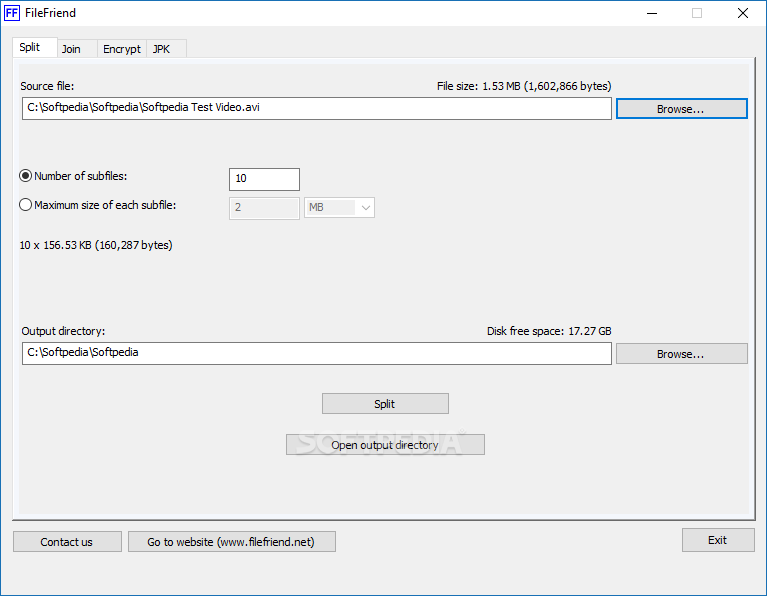767x596 pixels.
Task: Browse for the source file
Action: (681, 109)
